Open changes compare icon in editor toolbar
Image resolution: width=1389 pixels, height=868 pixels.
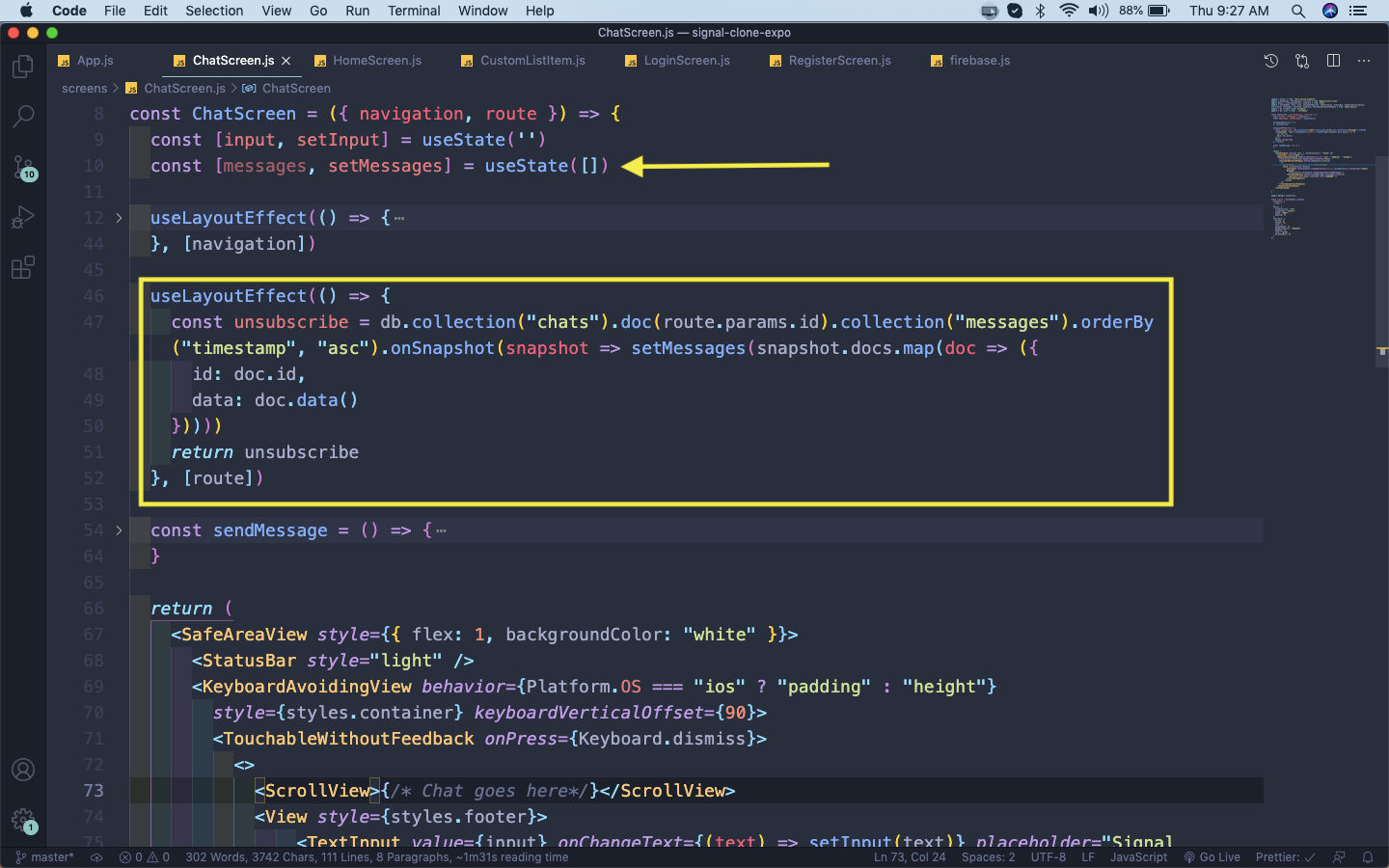tap(1302, 61)
